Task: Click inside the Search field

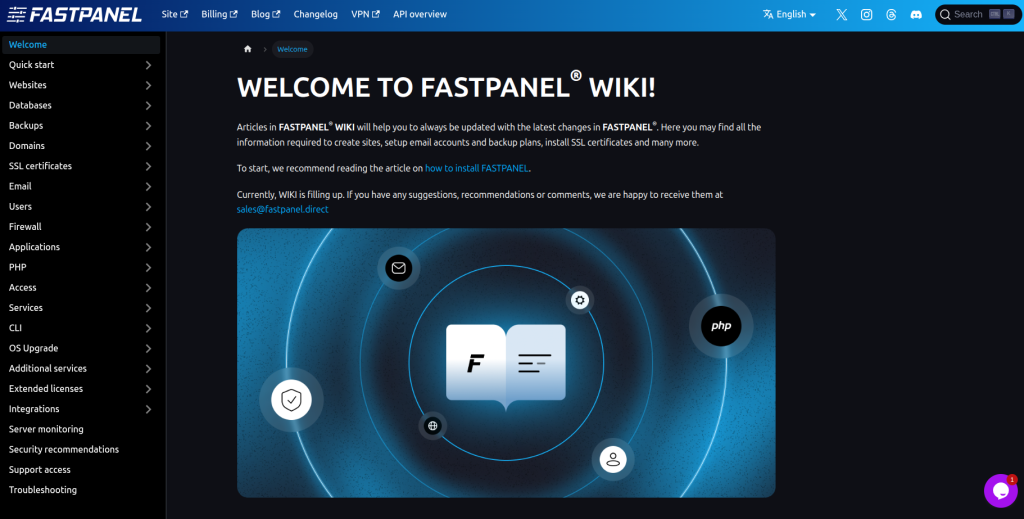Action: (x=978, y=14)
